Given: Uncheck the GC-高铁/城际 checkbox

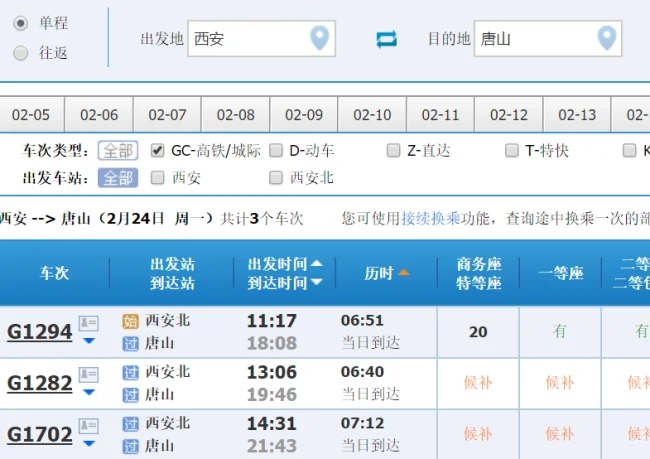Looking at the screenshot, I should [x=158, y=150].
